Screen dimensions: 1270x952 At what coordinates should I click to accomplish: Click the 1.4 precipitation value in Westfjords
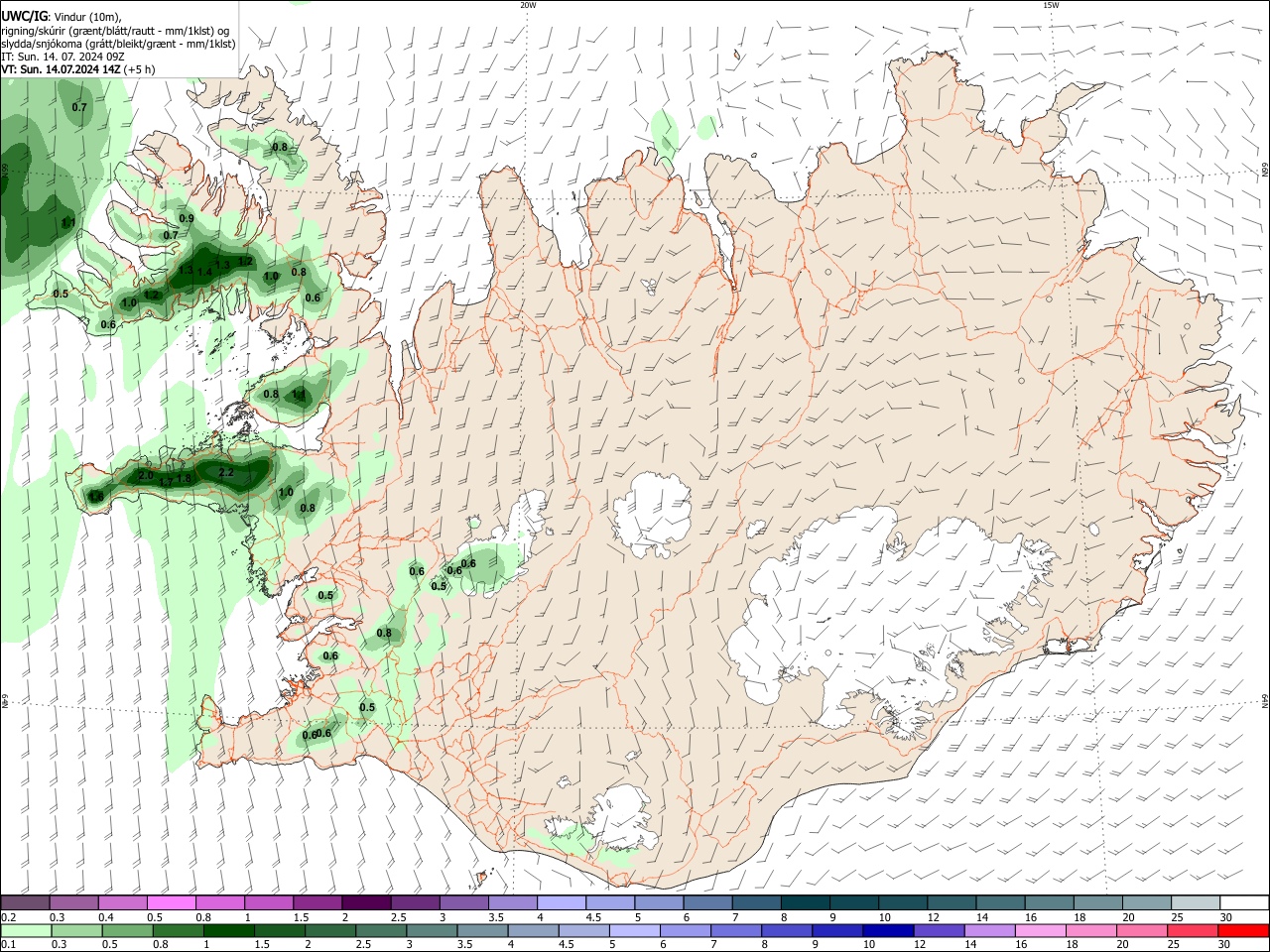tap(204, 273)
